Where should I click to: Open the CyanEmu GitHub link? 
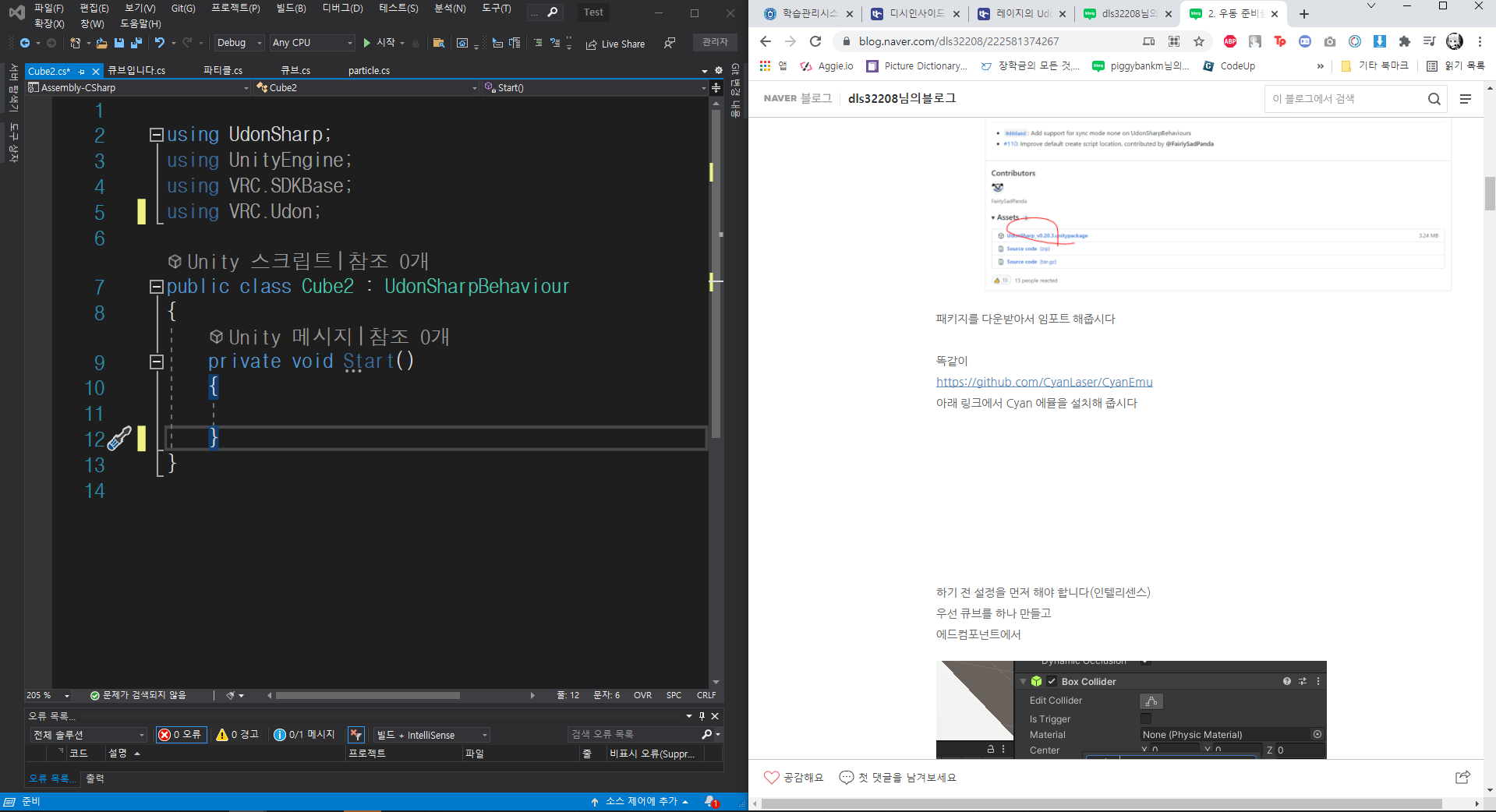tap(1044, 382)
